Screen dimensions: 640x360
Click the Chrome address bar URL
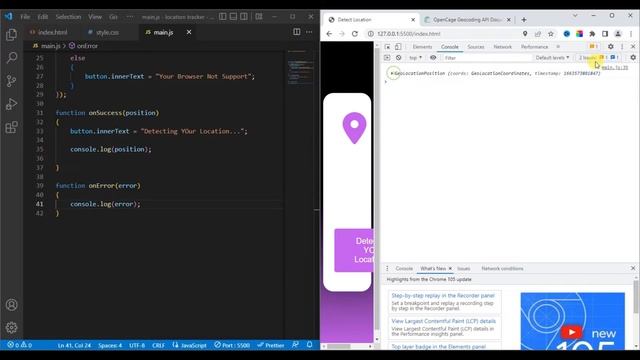point(409,34)
